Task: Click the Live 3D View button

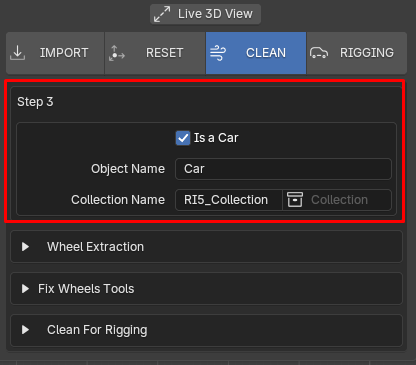Action: pos(205,14)
